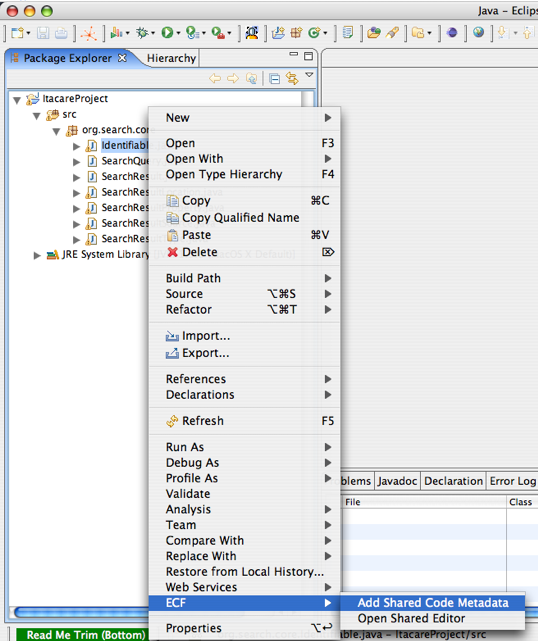Close the Package Explorer tab
This screenshot has width=538, height=641.
(122, 58)
